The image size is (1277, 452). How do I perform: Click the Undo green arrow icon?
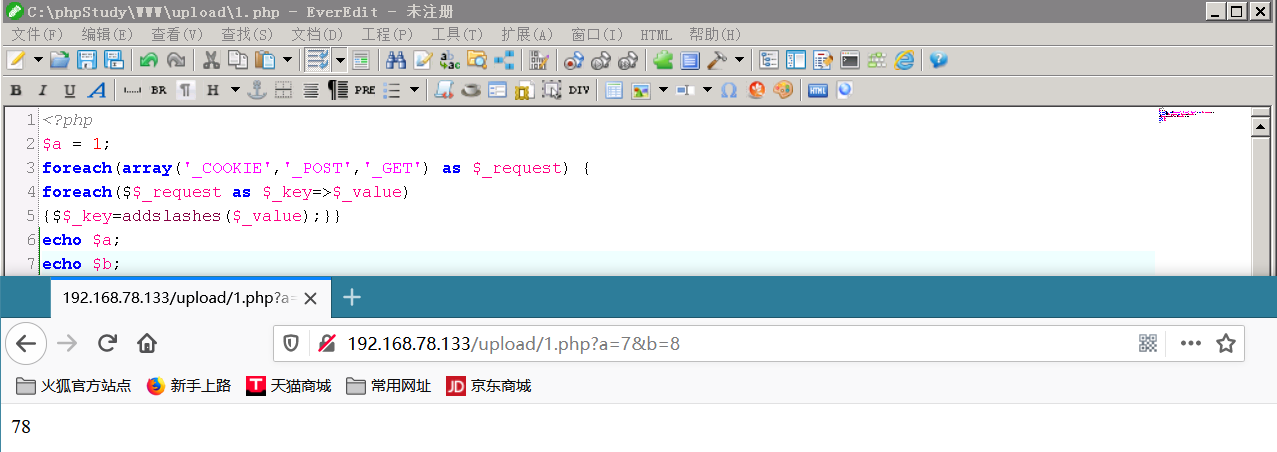tap(148, 60)
